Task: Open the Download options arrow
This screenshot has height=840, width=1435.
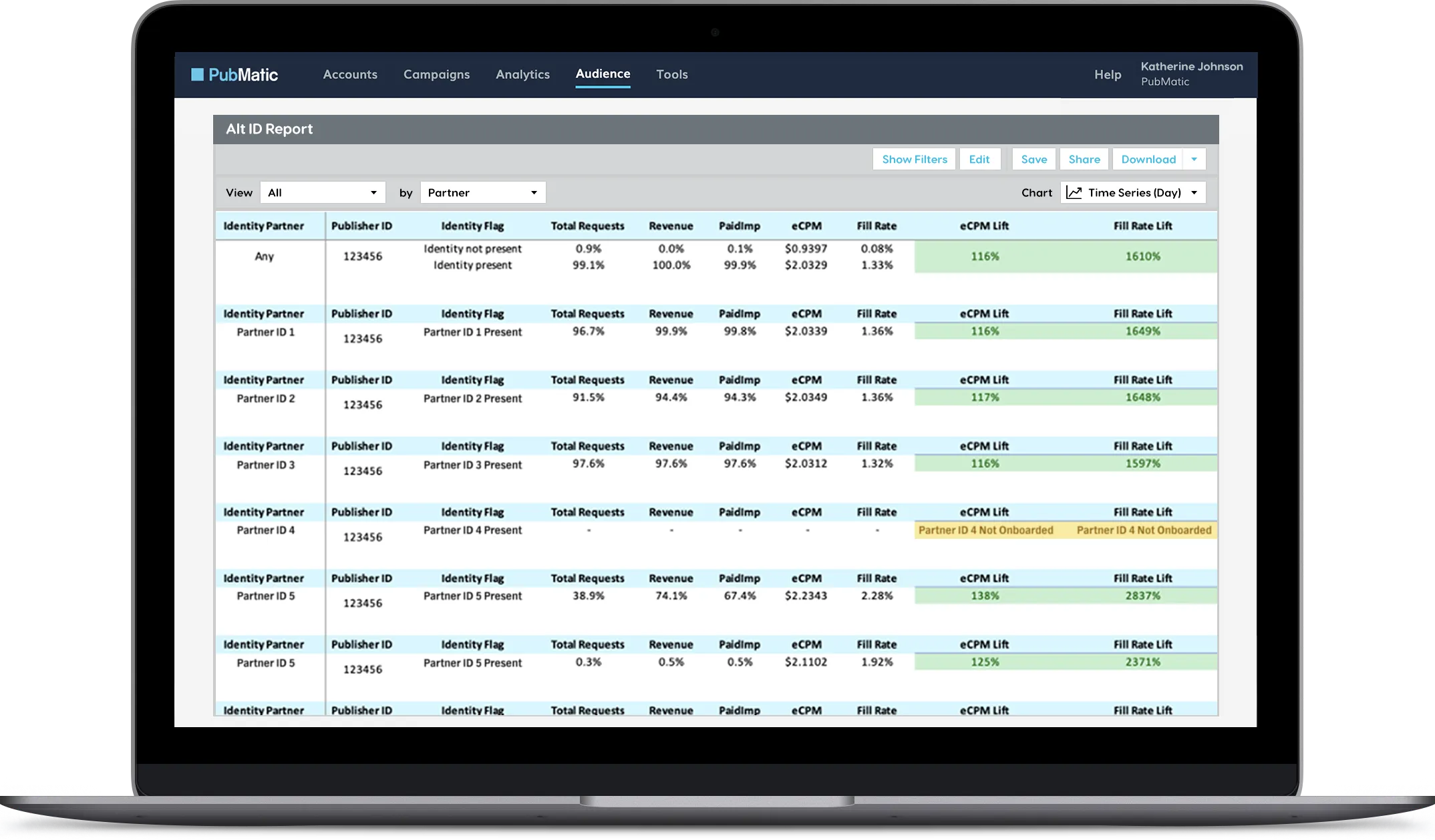Action: pos(1194,159)
